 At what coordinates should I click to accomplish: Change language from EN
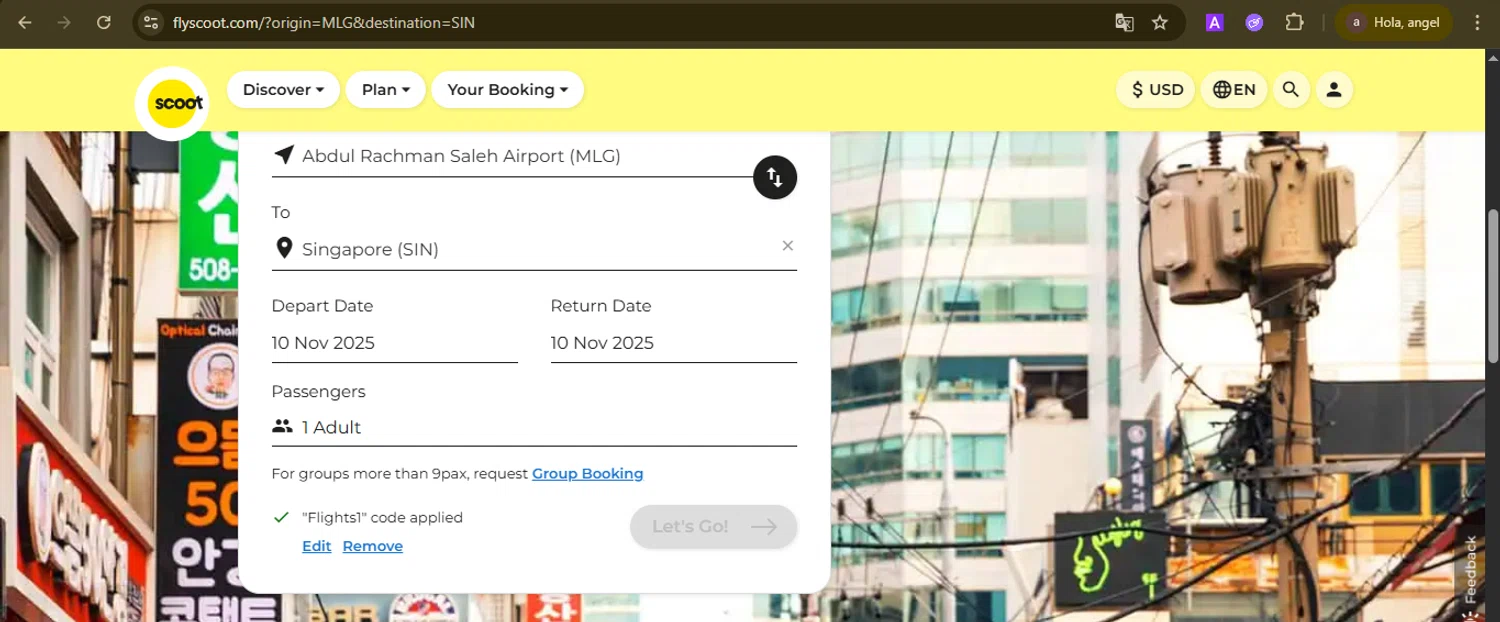coord(1234,90)
